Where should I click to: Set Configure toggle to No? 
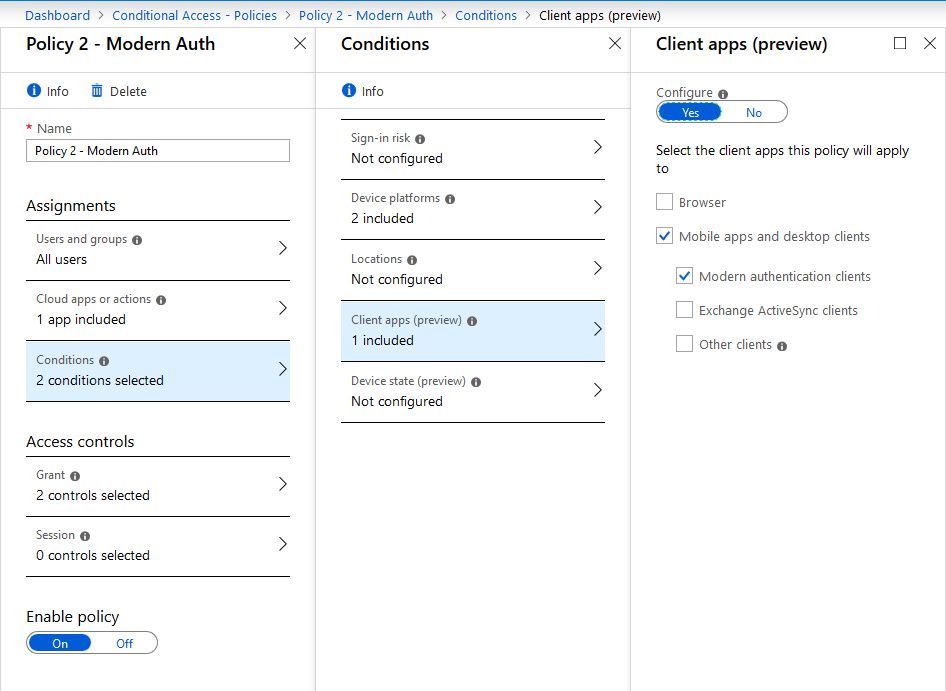(x=754, y=112)
